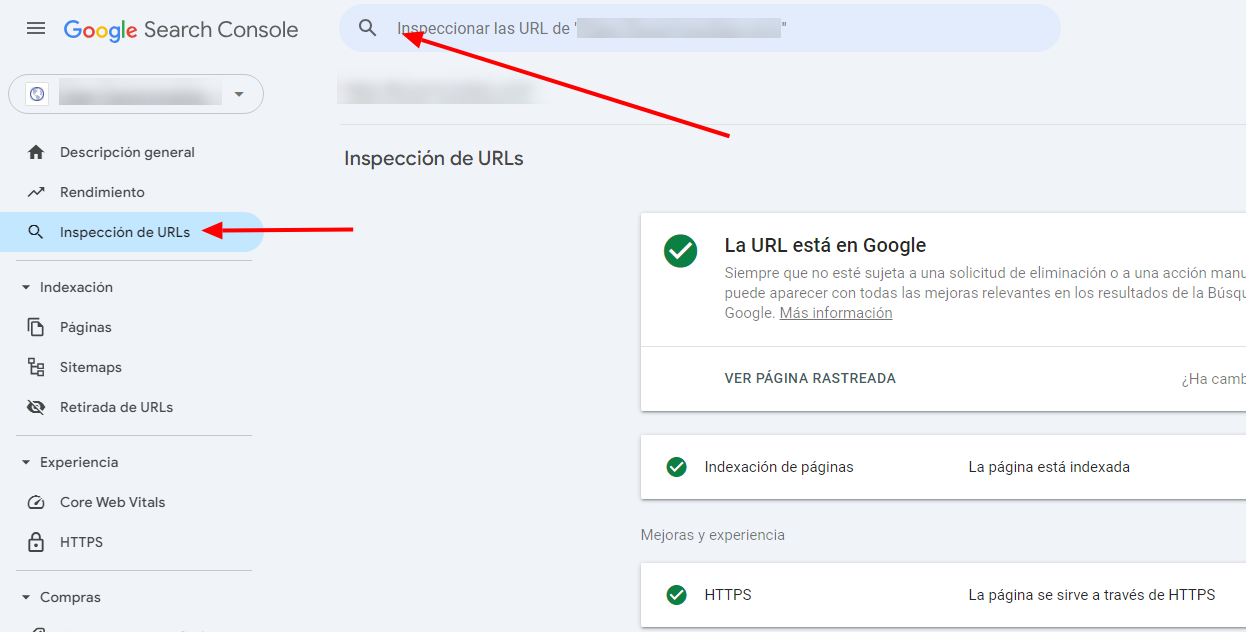The height and width of the screenshot is (632, 1246).
Task: Click the Google Search Console logo
Action: (x=181, y=30)
